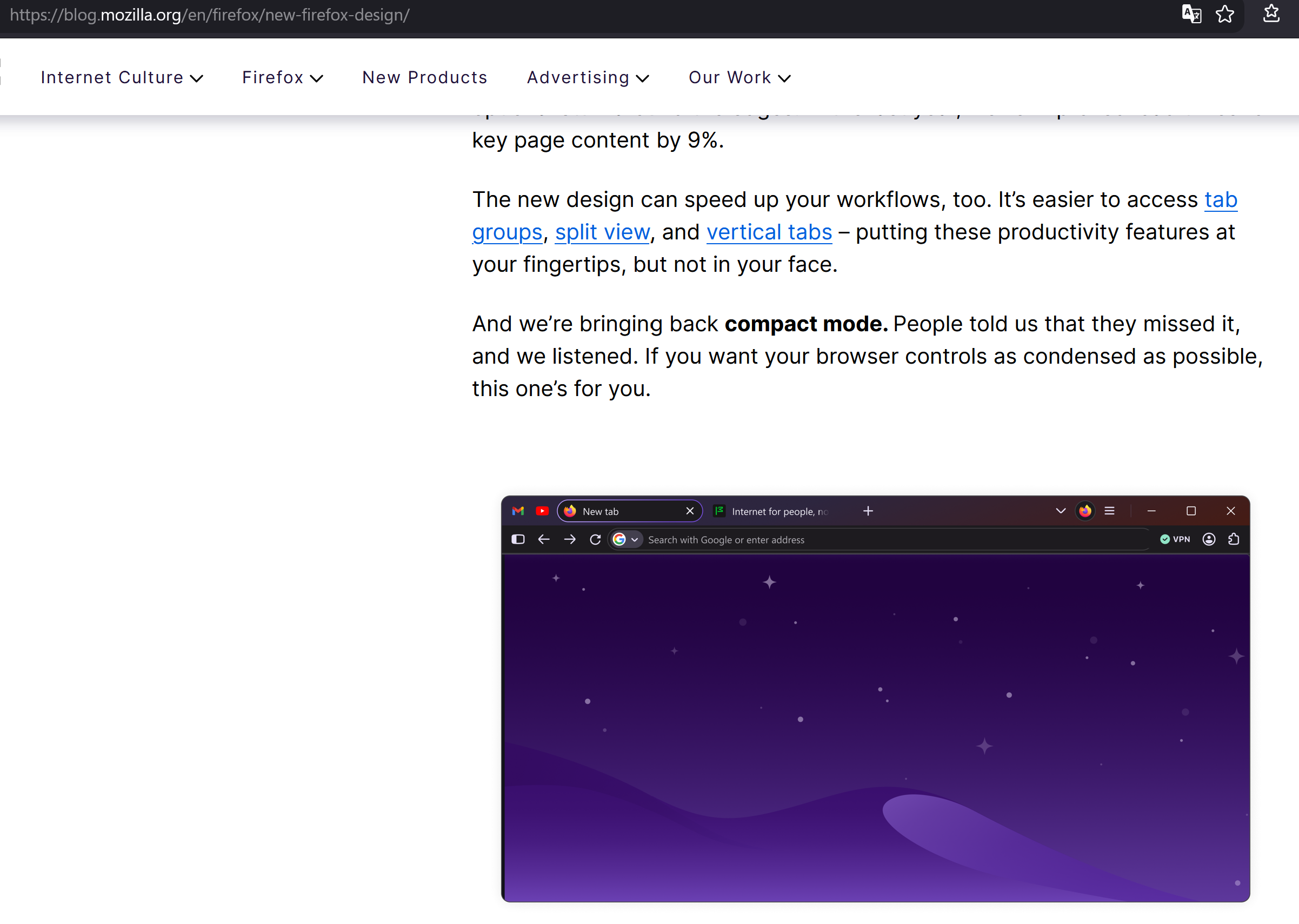The height and width of the screenshot is (924, 1299).
Task: Follow the "split view" link
Action: point(602,232)
